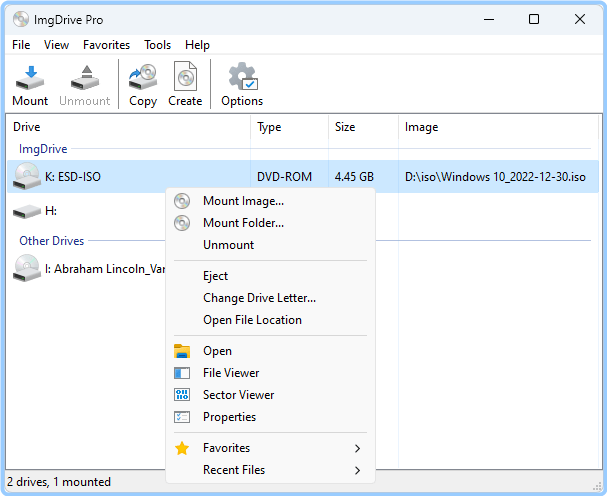Sort by the Size column header

click(345, 127)
